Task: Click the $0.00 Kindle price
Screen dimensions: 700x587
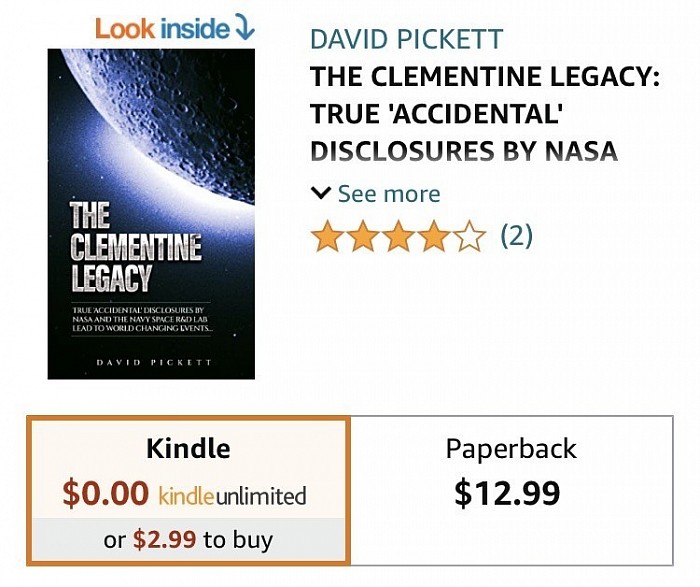Action: [x=106, y=493]
